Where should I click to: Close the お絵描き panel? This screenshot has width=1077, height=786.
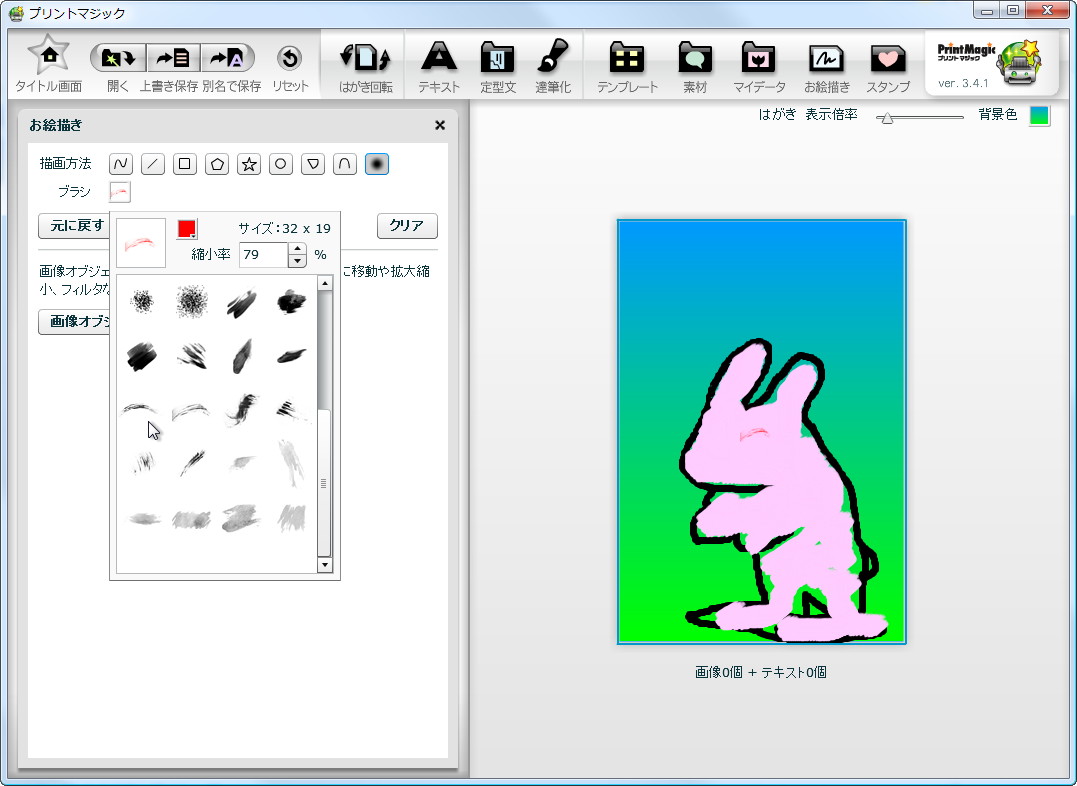point(440,125)
